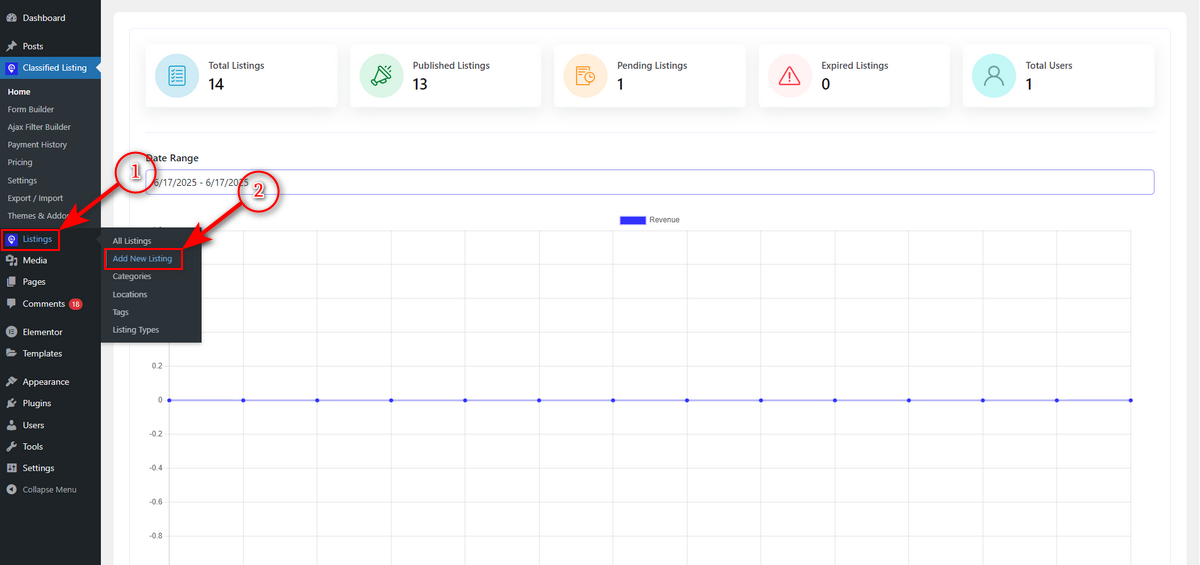Choose Add New Listing in flyout
1200x565 pixels.
tap(143, 259)
